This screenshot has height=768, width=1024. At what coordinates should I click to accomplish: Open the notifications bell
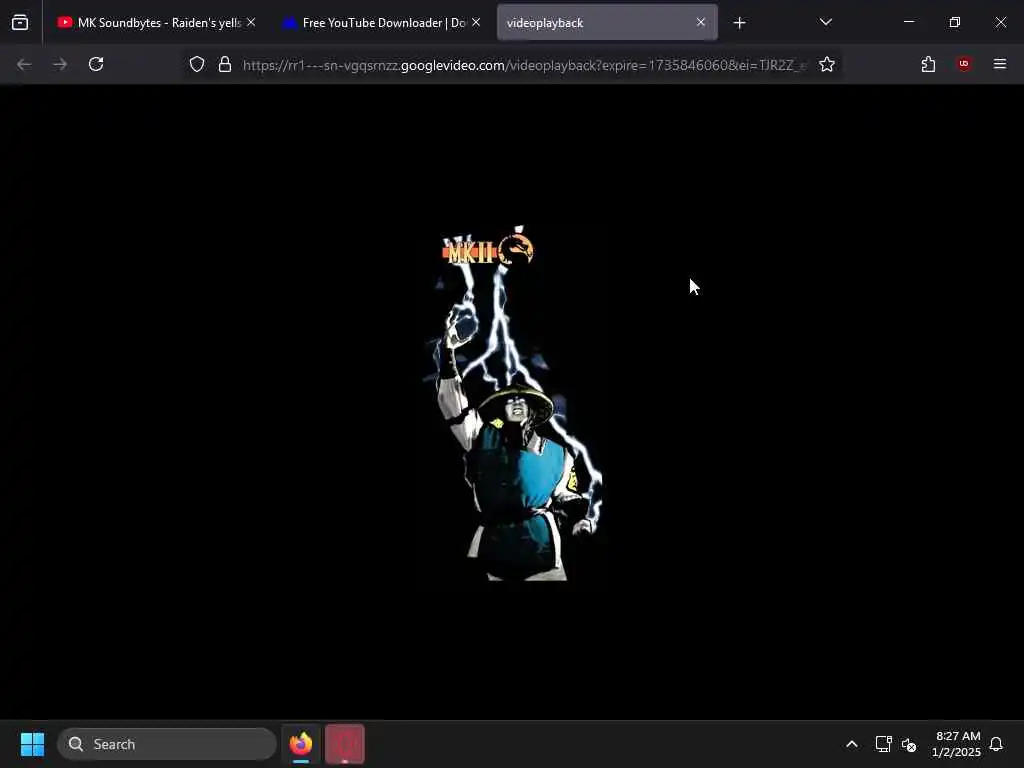[x=996, y=744]
